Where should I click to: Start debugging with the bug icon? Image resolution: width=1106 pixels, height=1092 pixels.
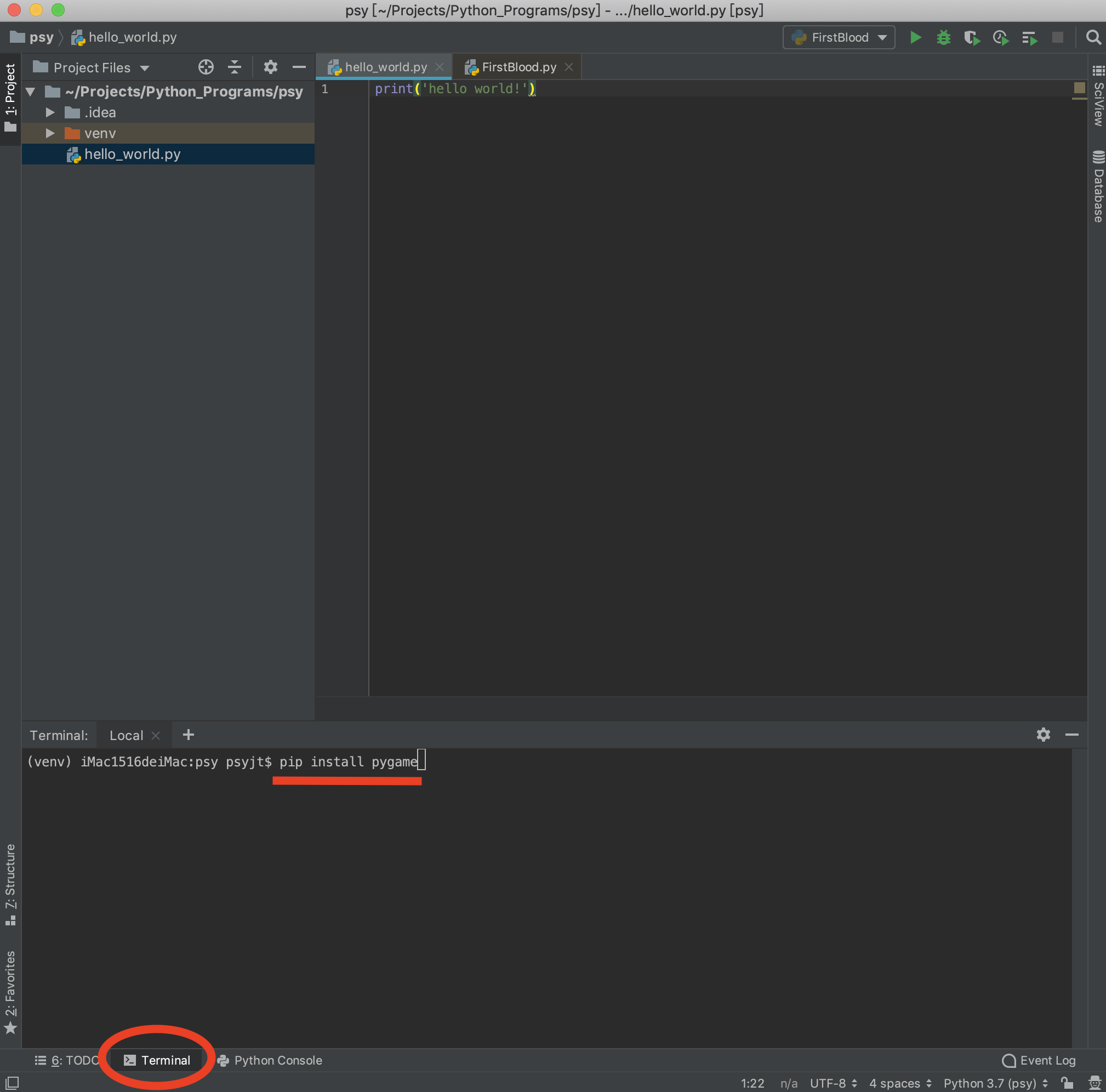click(943, 37)
